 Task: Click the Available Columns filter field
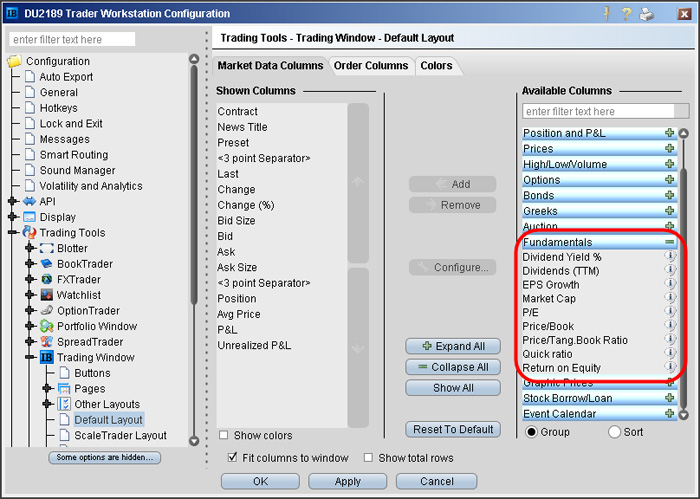pos(598,111)
